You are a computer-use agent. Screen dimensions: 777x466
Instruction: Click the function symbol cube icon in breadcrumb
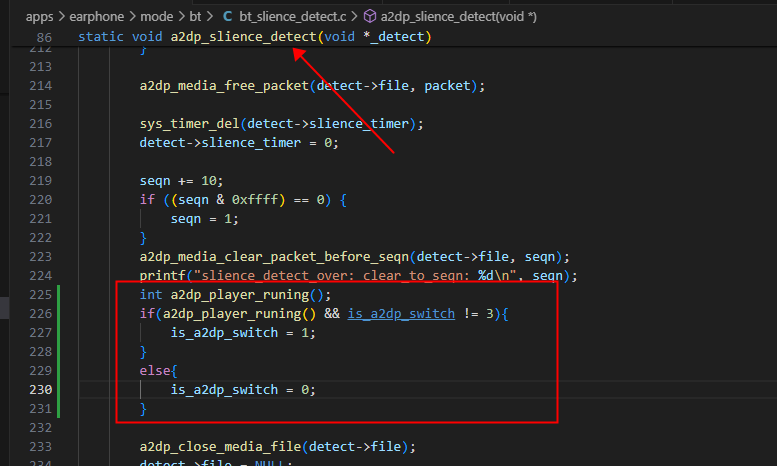point(370,16)
